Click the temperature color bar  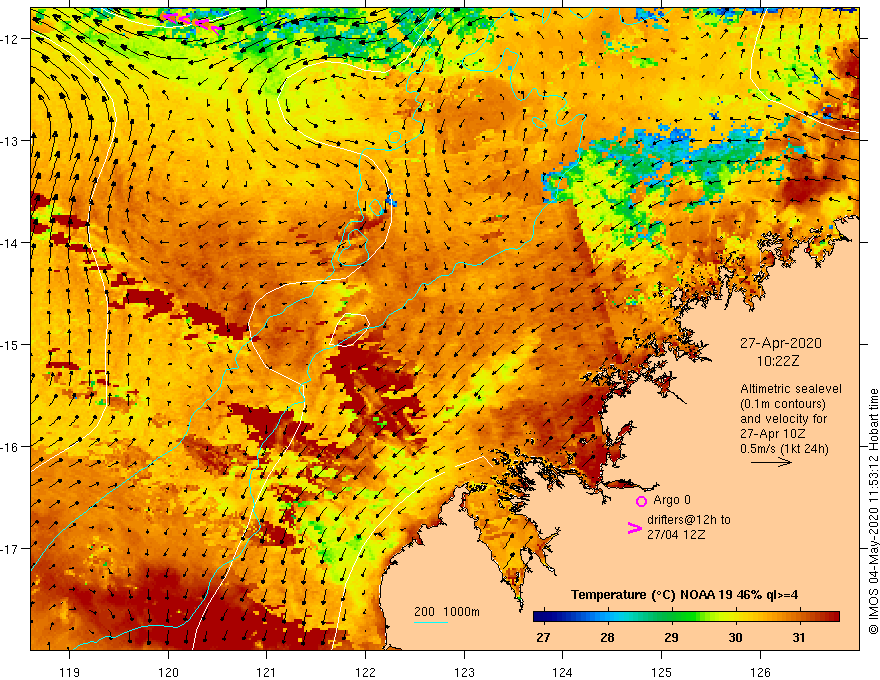[x=686, y=617]
